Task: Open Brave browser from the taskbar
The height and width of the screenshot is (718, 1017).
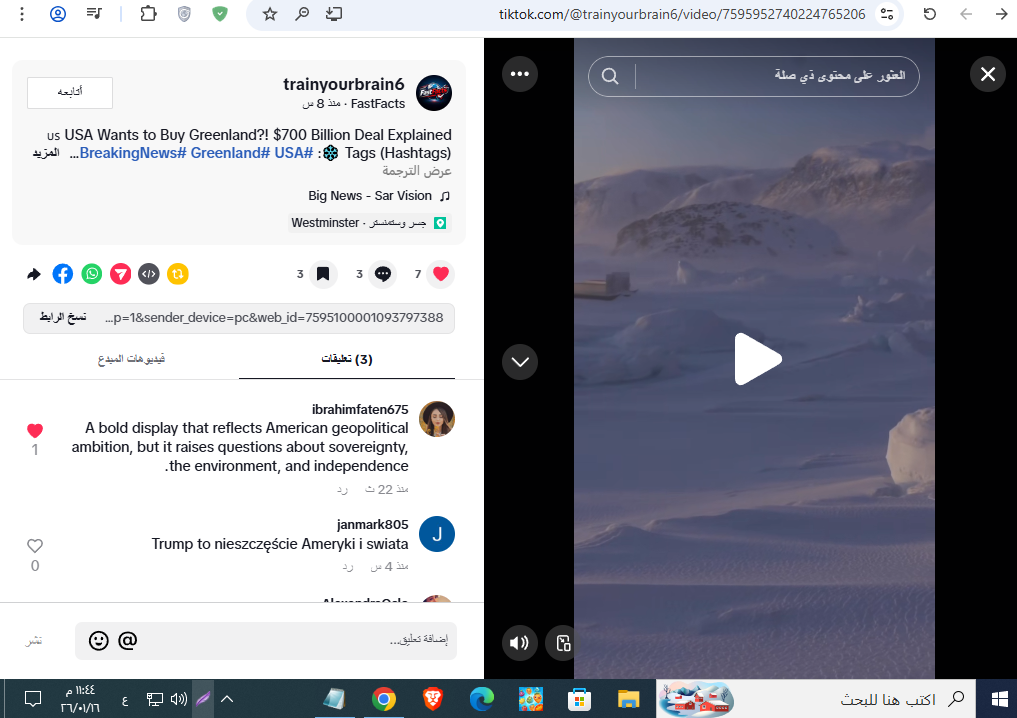Action: [433, 699]
